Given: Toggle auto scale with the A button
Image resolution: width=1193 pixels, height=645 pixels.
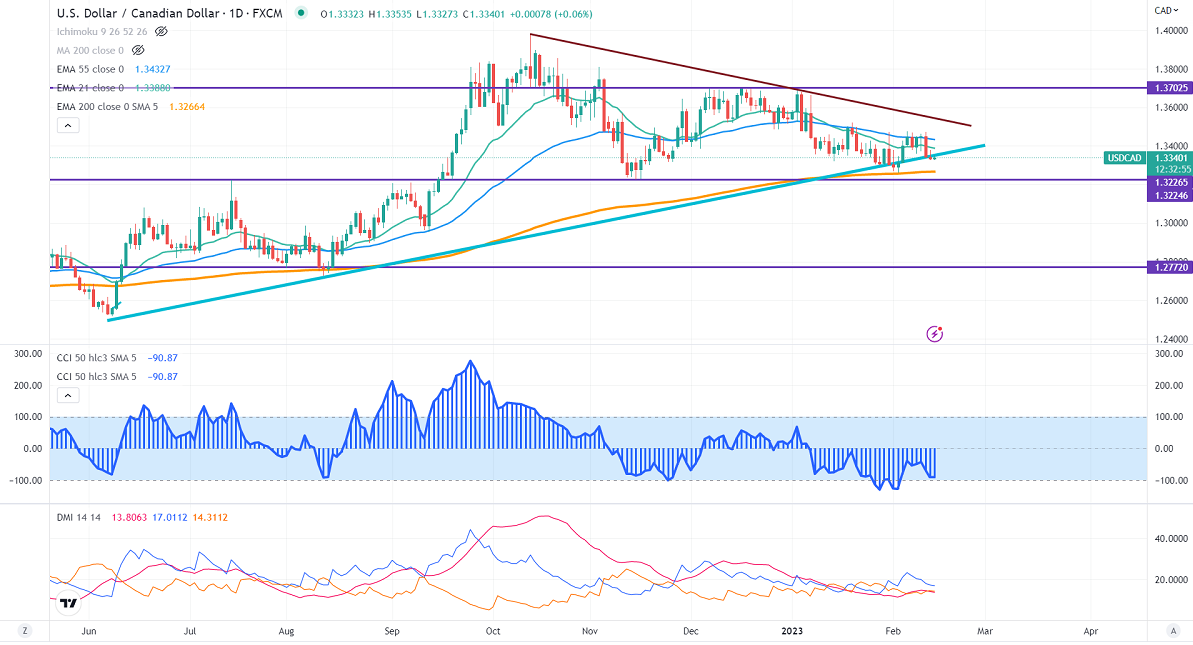Looking at the screenshot, I should pyautogui.click(x=1171, y=631).
